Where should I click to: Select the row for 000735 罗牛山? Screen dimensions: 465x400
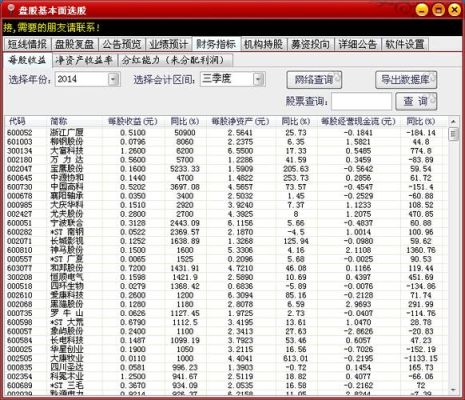tap(226, 313)
